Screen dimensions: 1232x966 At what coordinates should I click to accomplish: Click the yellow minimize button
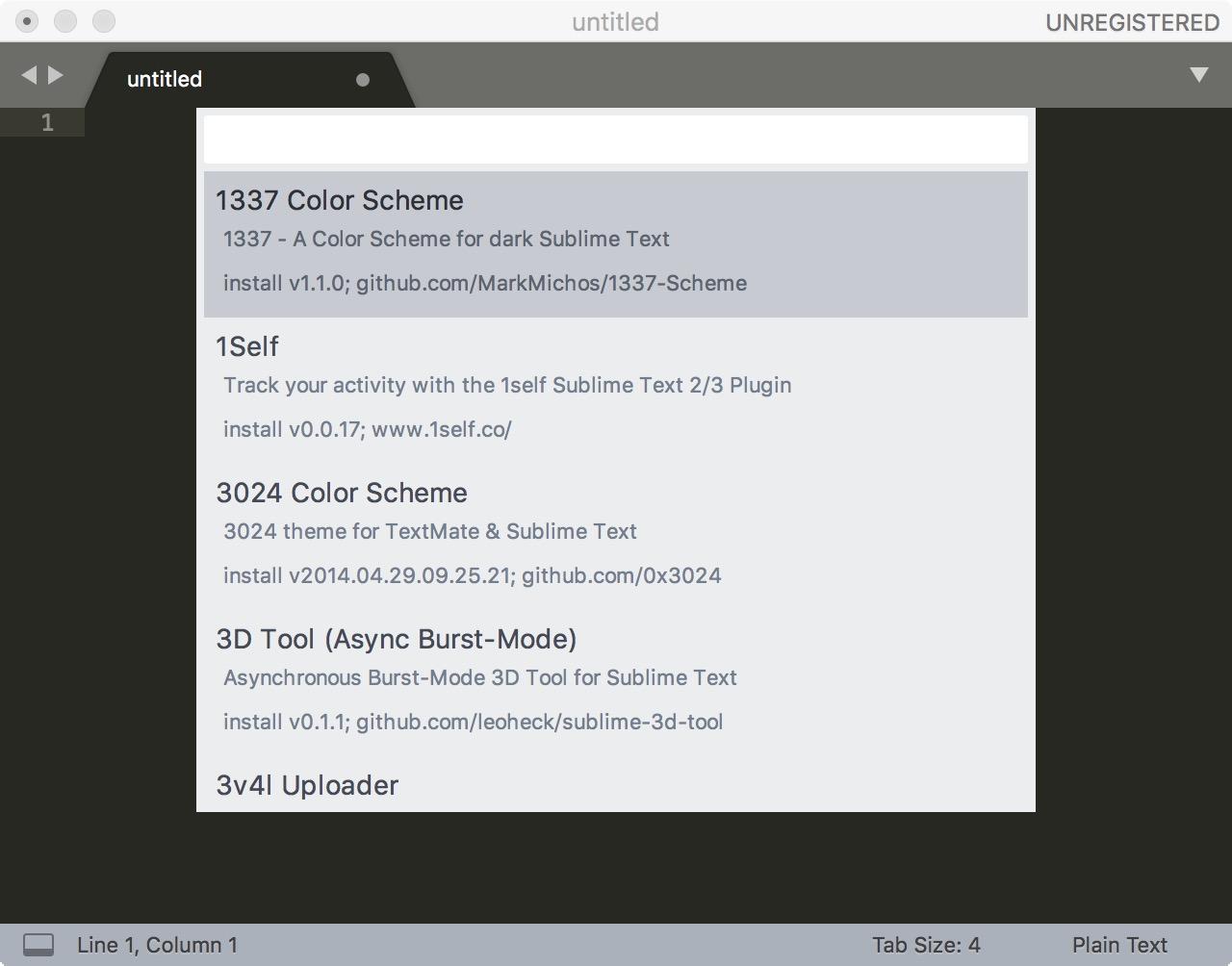[64, 20]
